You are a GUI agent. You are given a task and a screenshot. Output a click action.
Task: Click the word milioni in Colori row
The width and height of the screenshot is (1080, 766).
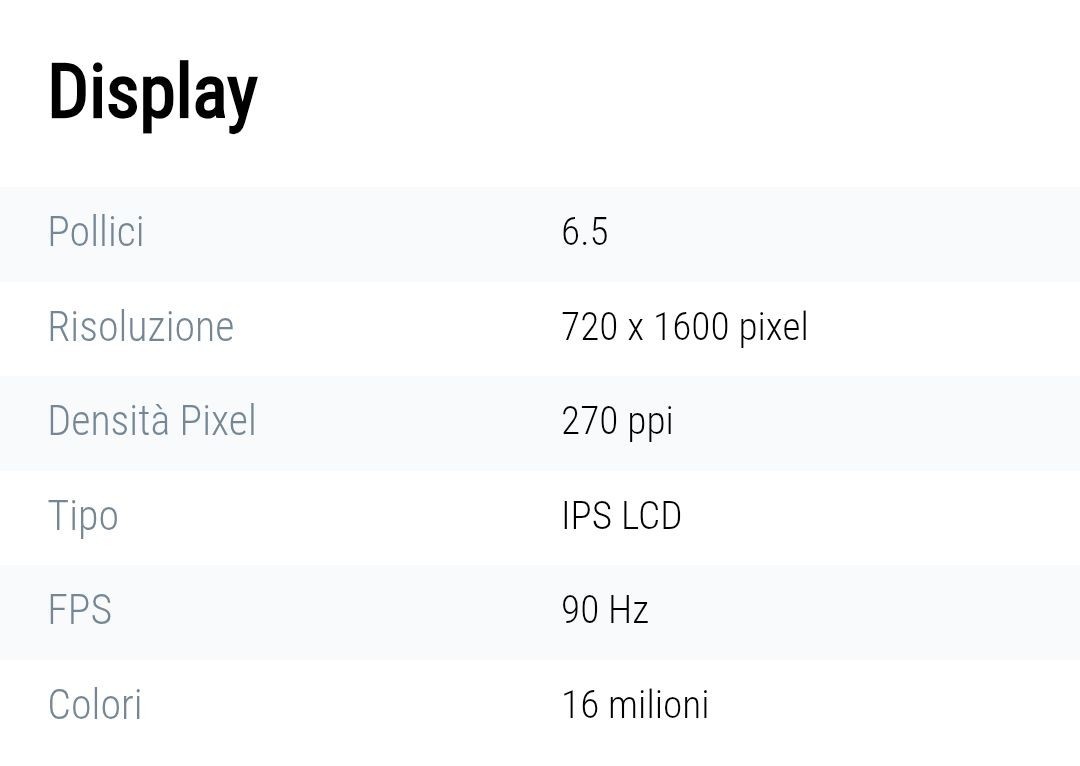coord(658,705)
